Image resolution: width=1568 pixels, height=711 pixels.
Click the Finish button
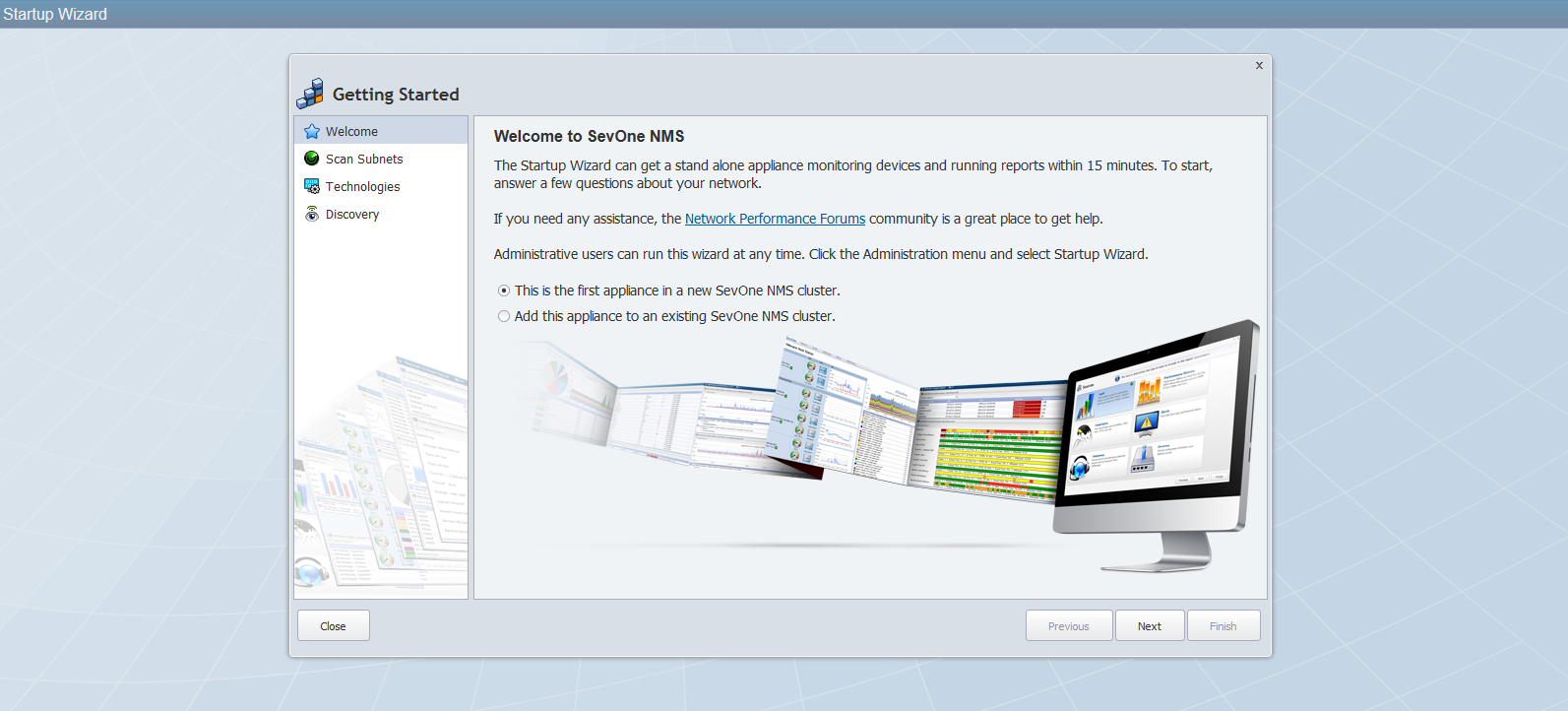click(x=1223, y=625)
